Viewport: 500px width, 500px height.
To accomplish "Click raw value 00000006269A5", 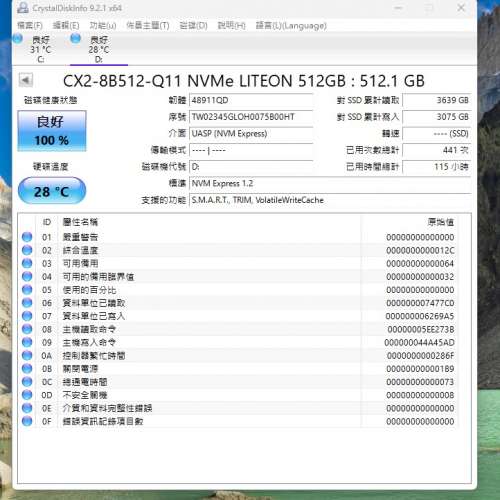I will [420, 316].
